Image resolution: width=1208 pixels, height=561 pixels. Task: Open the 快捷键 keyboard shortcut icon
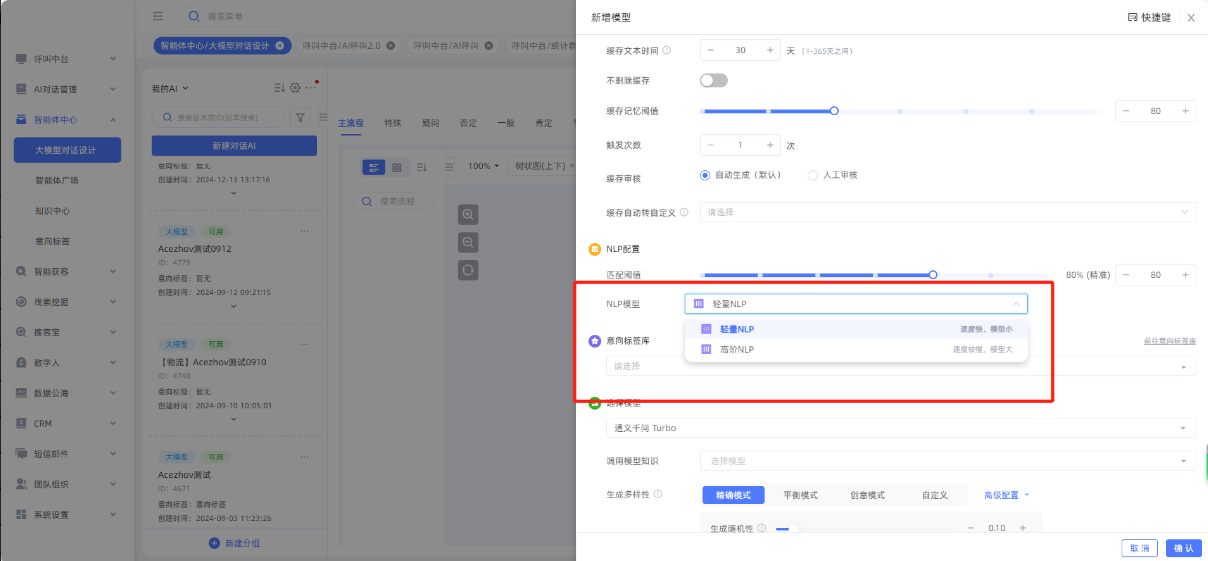point(1132,18)
